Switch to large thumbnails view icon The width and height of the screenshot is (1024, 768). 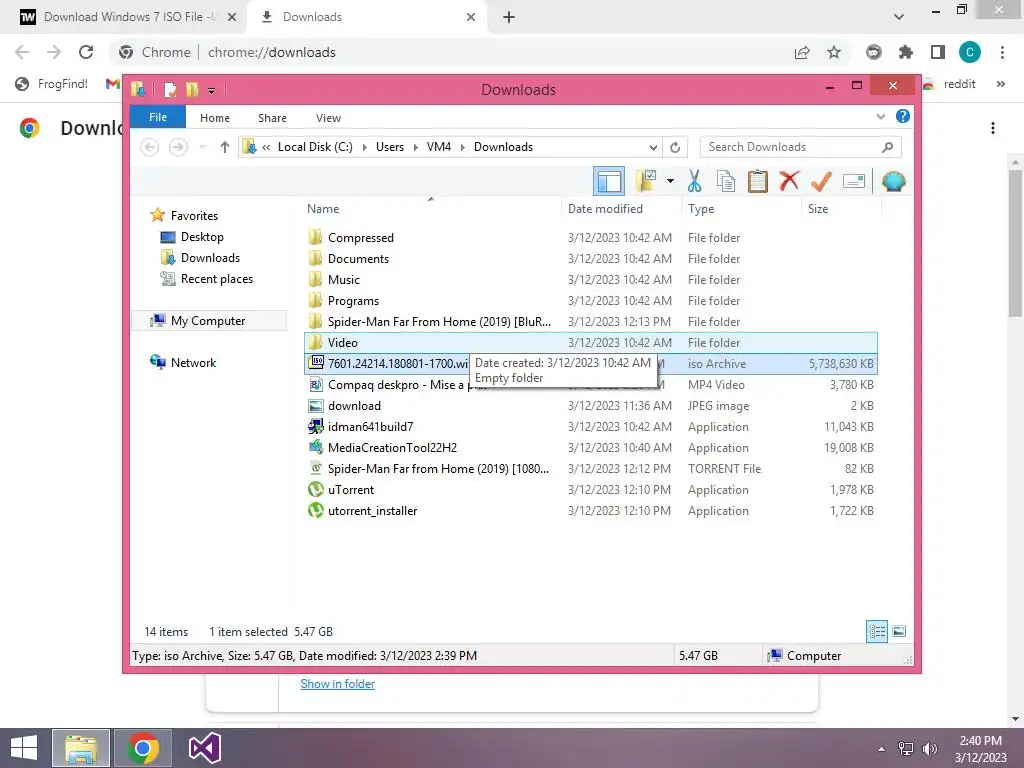coord(899,631)
